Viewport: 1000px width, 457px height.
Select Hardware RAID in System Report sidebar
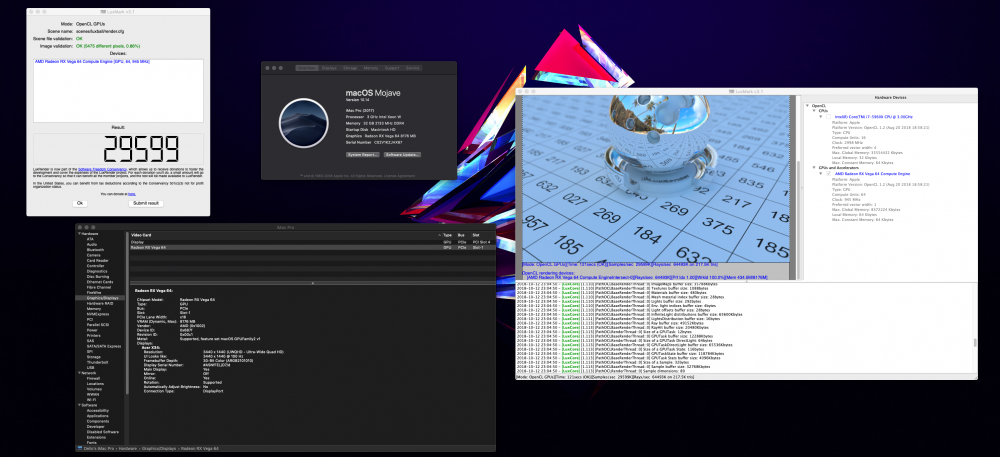98,303
